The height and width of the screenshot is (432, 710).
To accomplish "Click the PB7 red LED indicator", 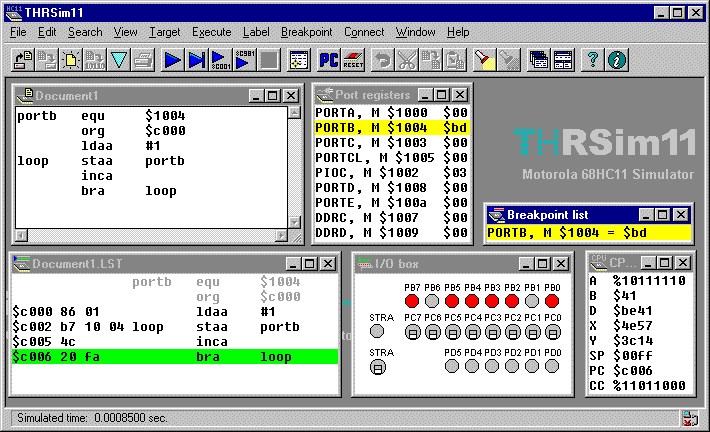I will [x=412, y=300].
